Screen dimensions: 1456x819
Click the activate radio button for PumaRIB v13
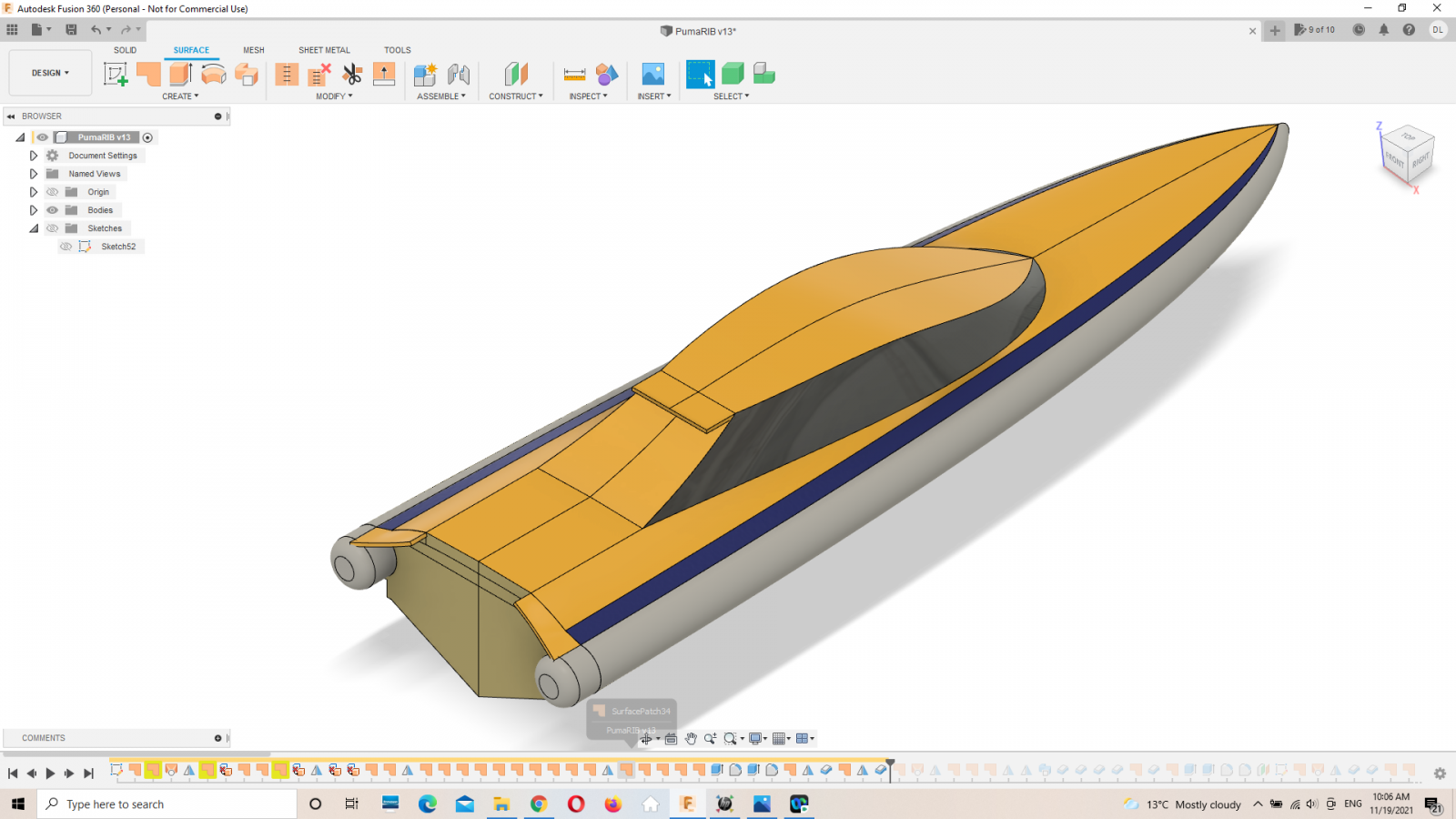[147, 137]
